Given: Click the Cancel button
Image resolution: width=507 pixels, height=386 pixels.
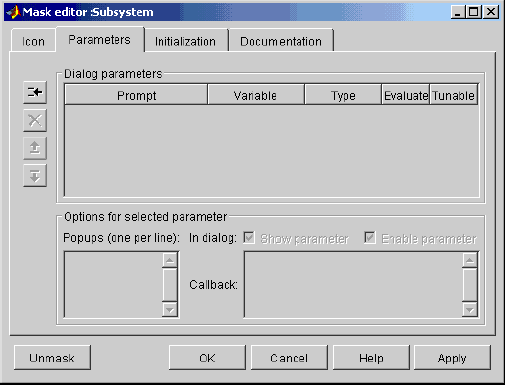Looking at the screenshot, I should (x=289, y=358).
